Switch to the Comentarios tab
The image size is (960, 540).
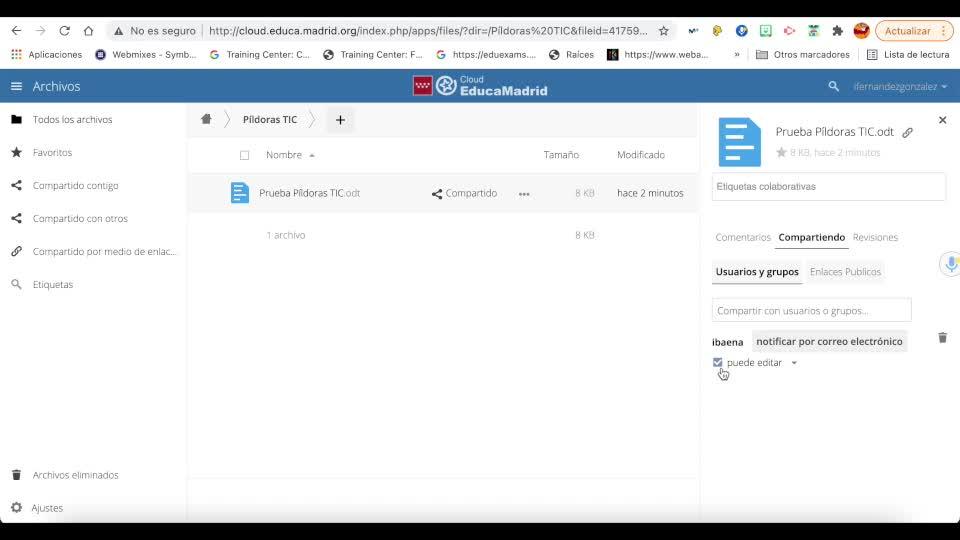pyautogui.click(x=743, y=238)
